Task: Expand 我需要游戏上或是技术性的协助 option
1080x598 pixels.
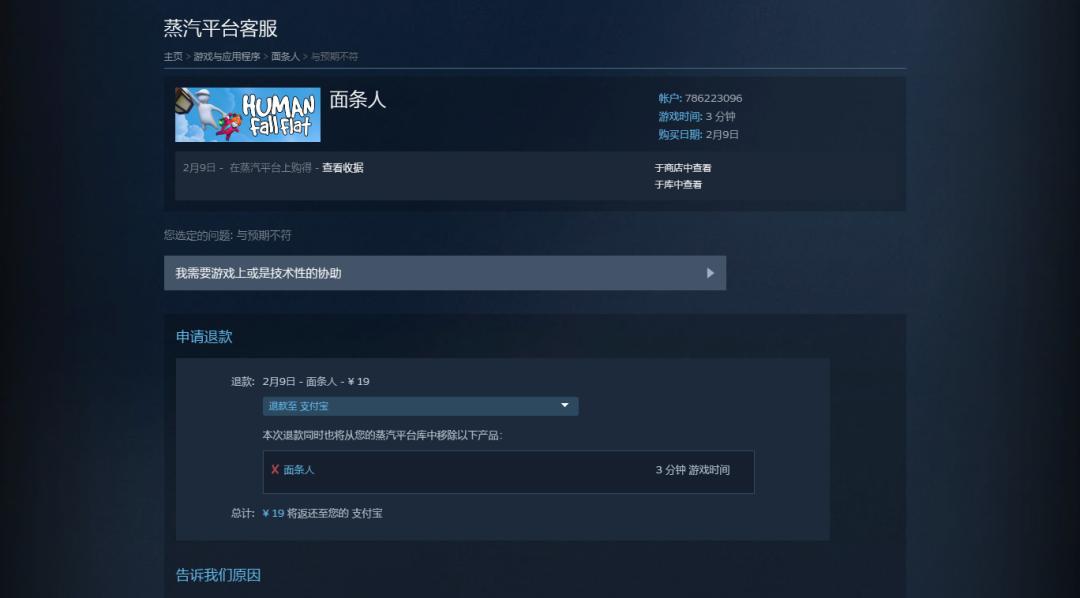Action: 445,273
